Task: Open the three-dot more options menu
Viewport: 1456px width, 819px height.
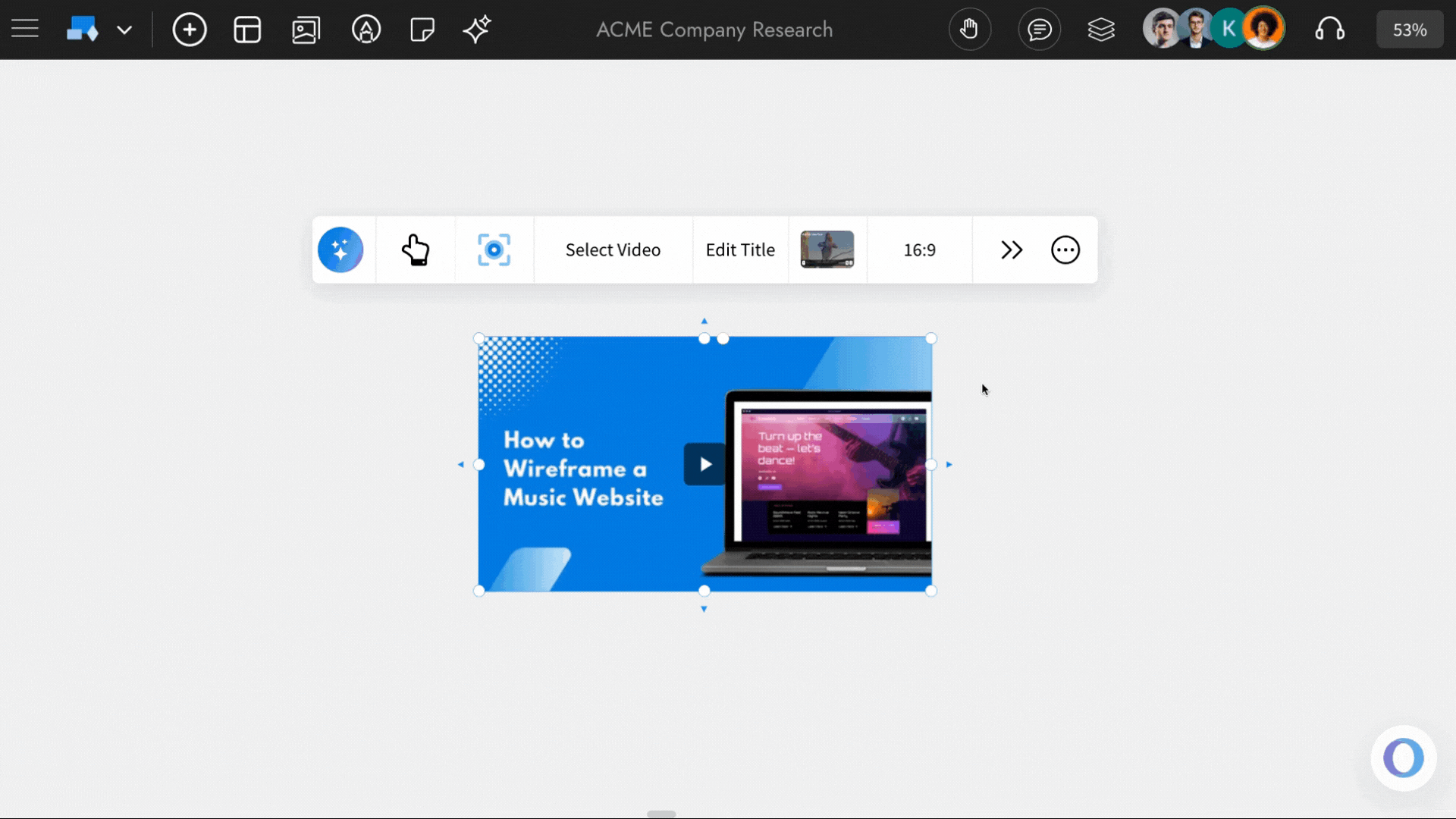Action: click(x=1065, y=249)
